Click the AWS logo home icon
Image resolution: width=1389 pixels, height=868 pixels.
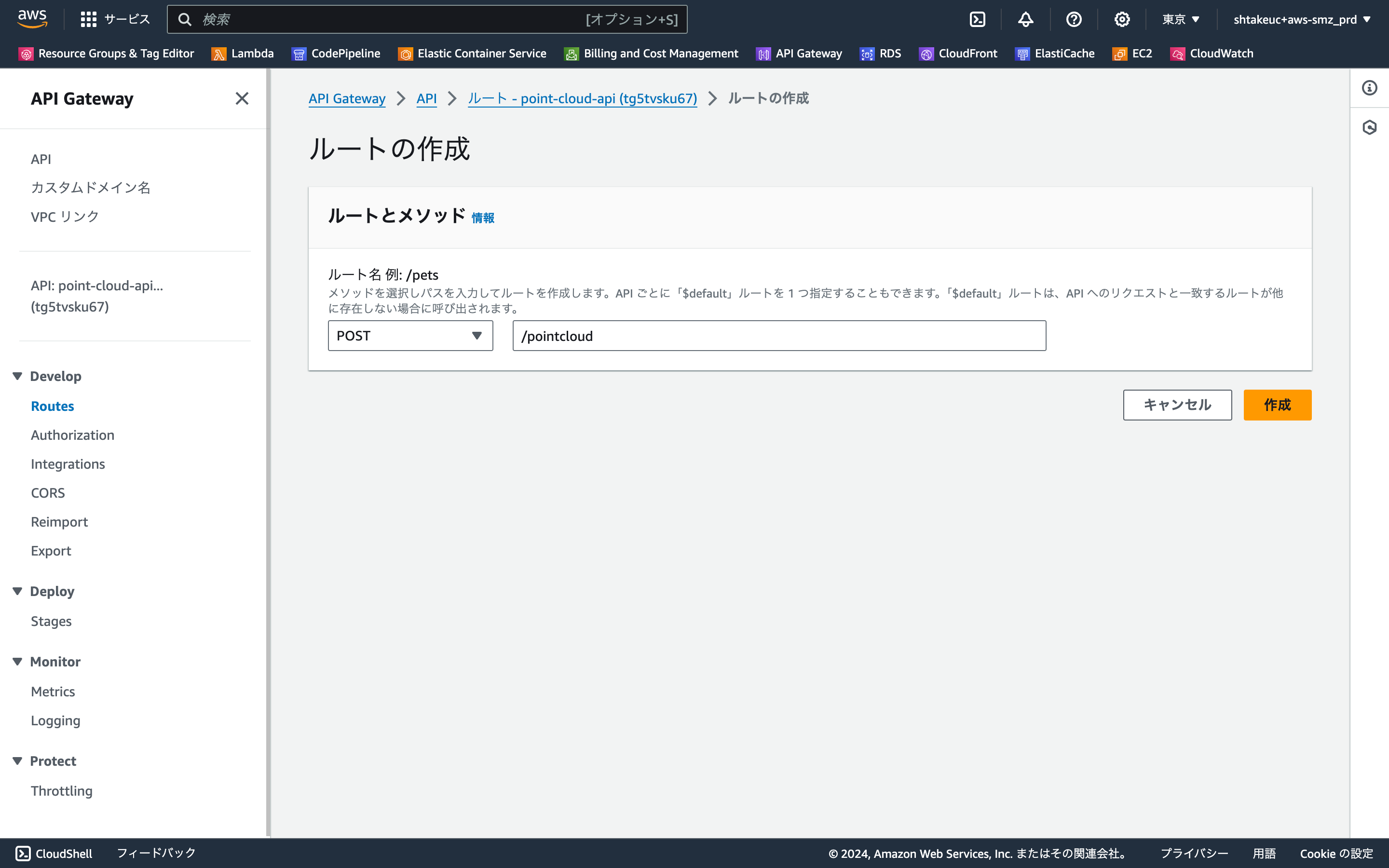click(x=32, y=19)
